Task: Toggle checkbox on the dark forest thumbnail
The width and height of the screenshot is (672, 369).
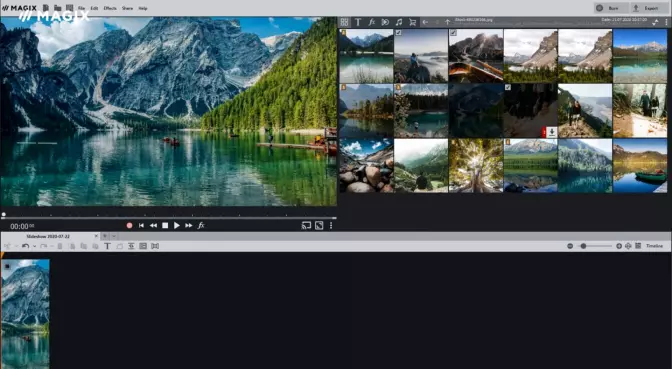Action: [508, 87]
